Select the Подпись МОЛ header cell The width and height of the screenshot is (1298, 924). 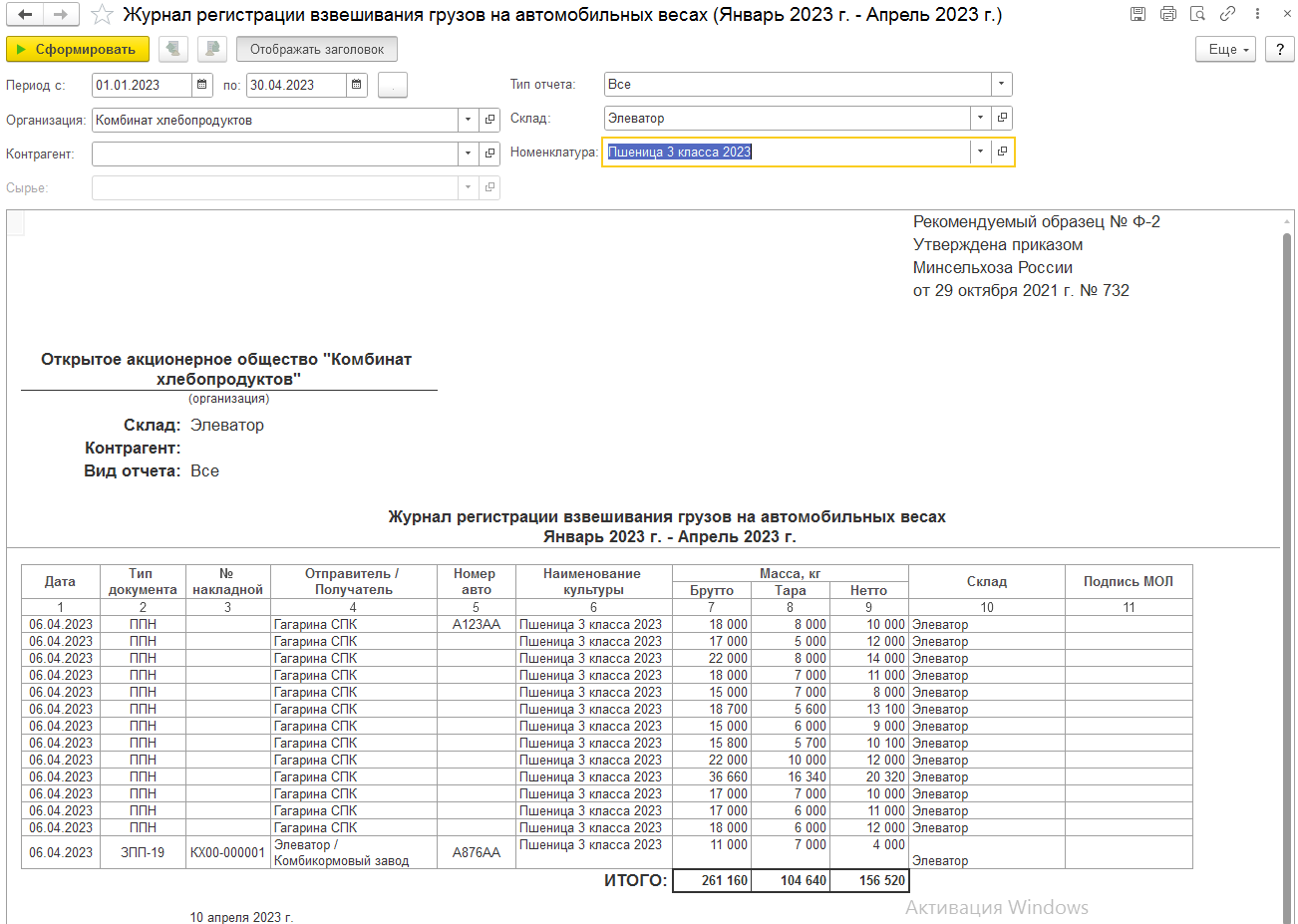tap(1129, 581)
